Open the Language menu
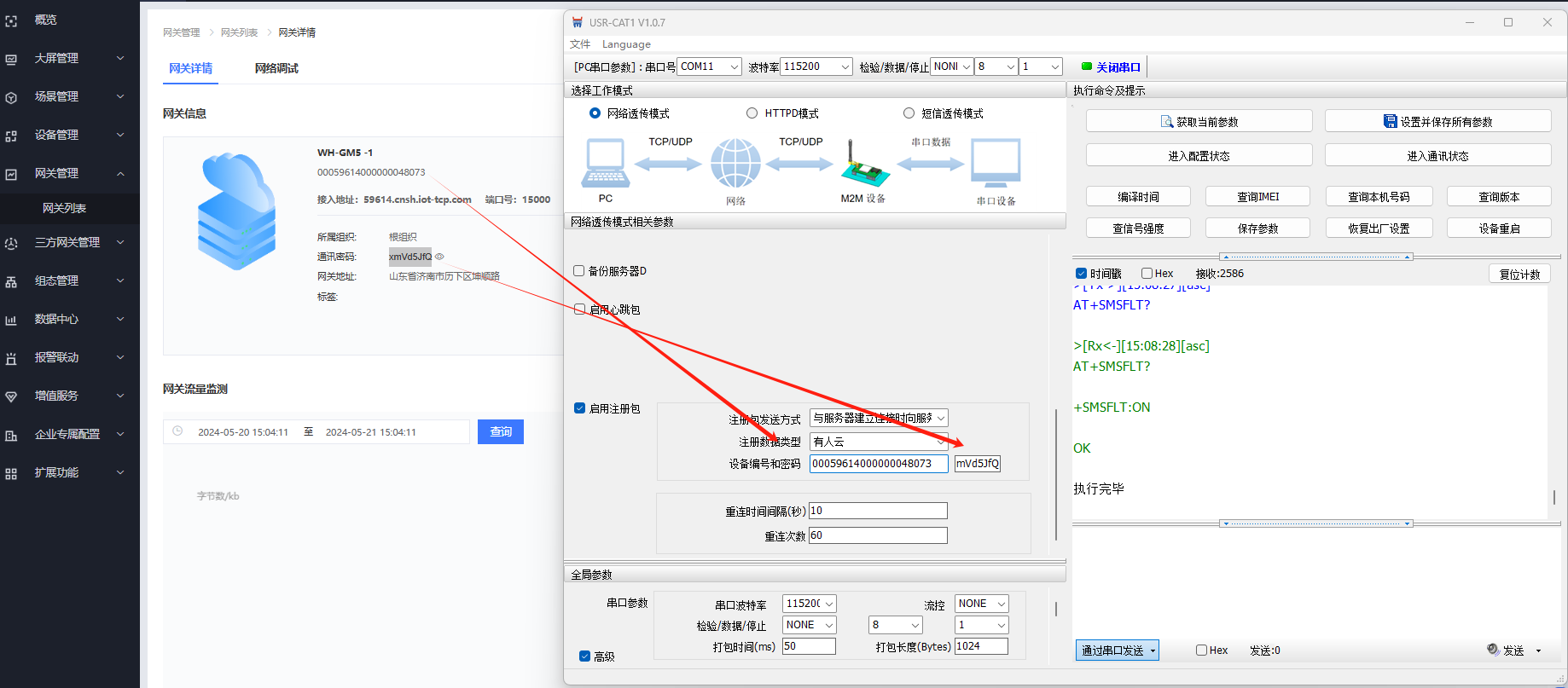This screenshot has width=1568, height=688. 625,44
